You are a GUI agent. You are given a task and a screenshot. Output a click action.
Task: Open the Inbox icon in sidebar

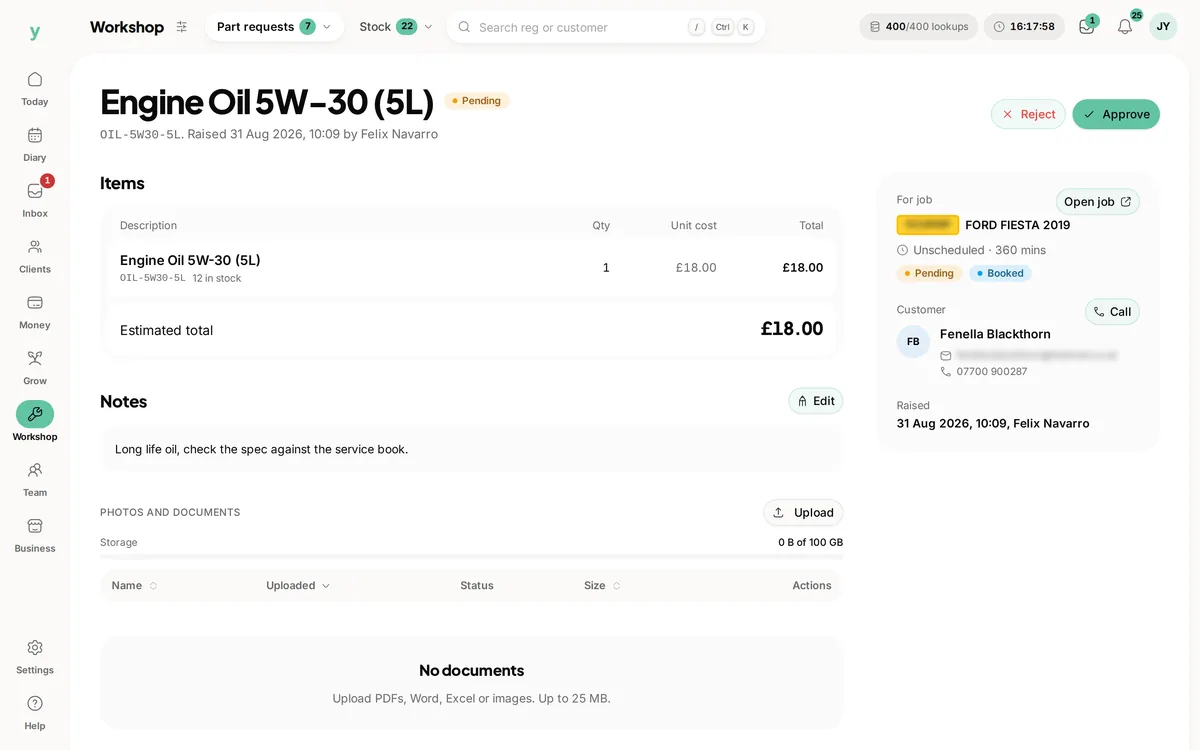pyautogui.click(x=35, y=191)
